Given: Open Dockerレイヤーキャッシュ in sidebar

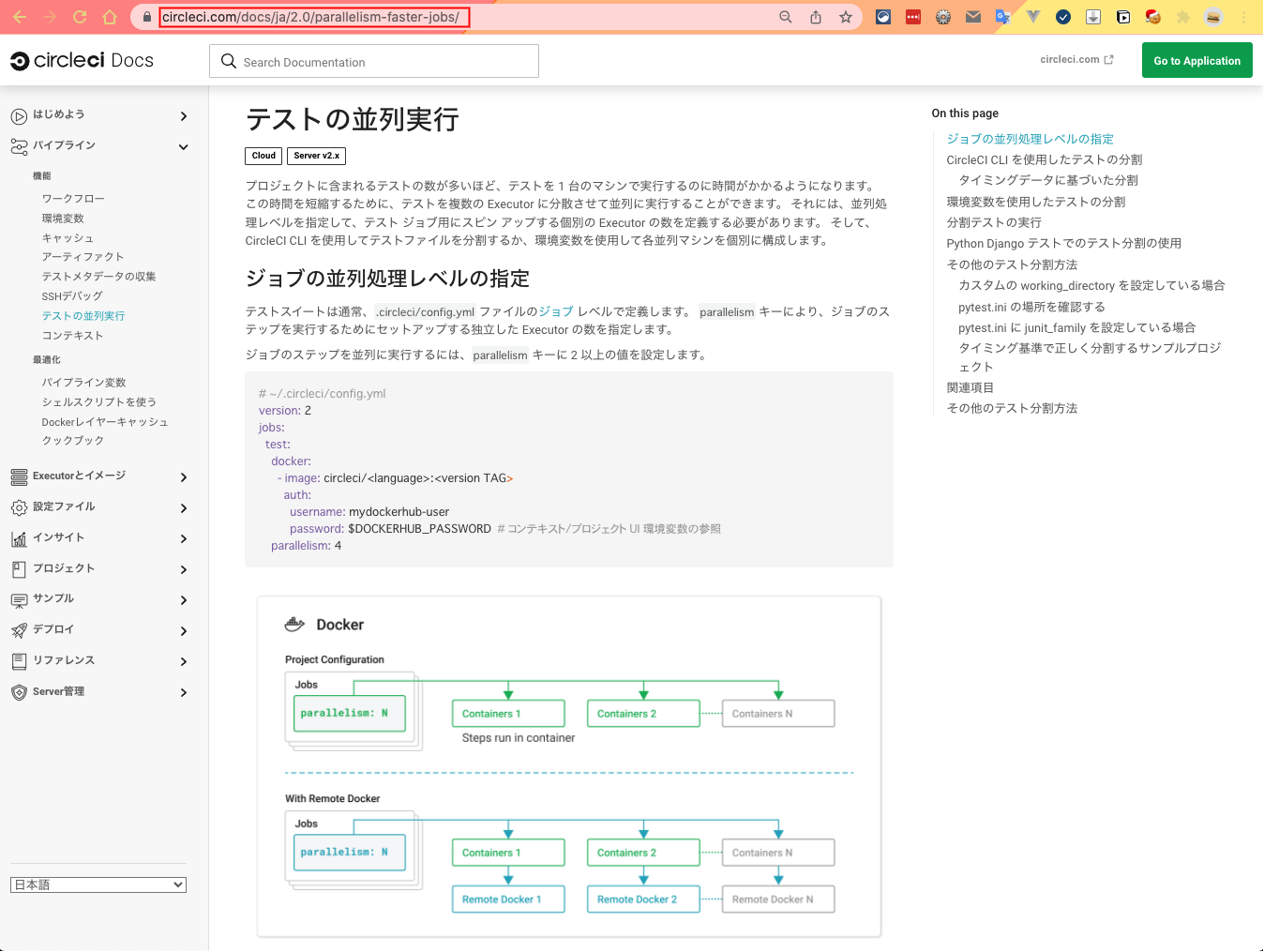Looking at the screenshot, I should [x=105, y=422].
